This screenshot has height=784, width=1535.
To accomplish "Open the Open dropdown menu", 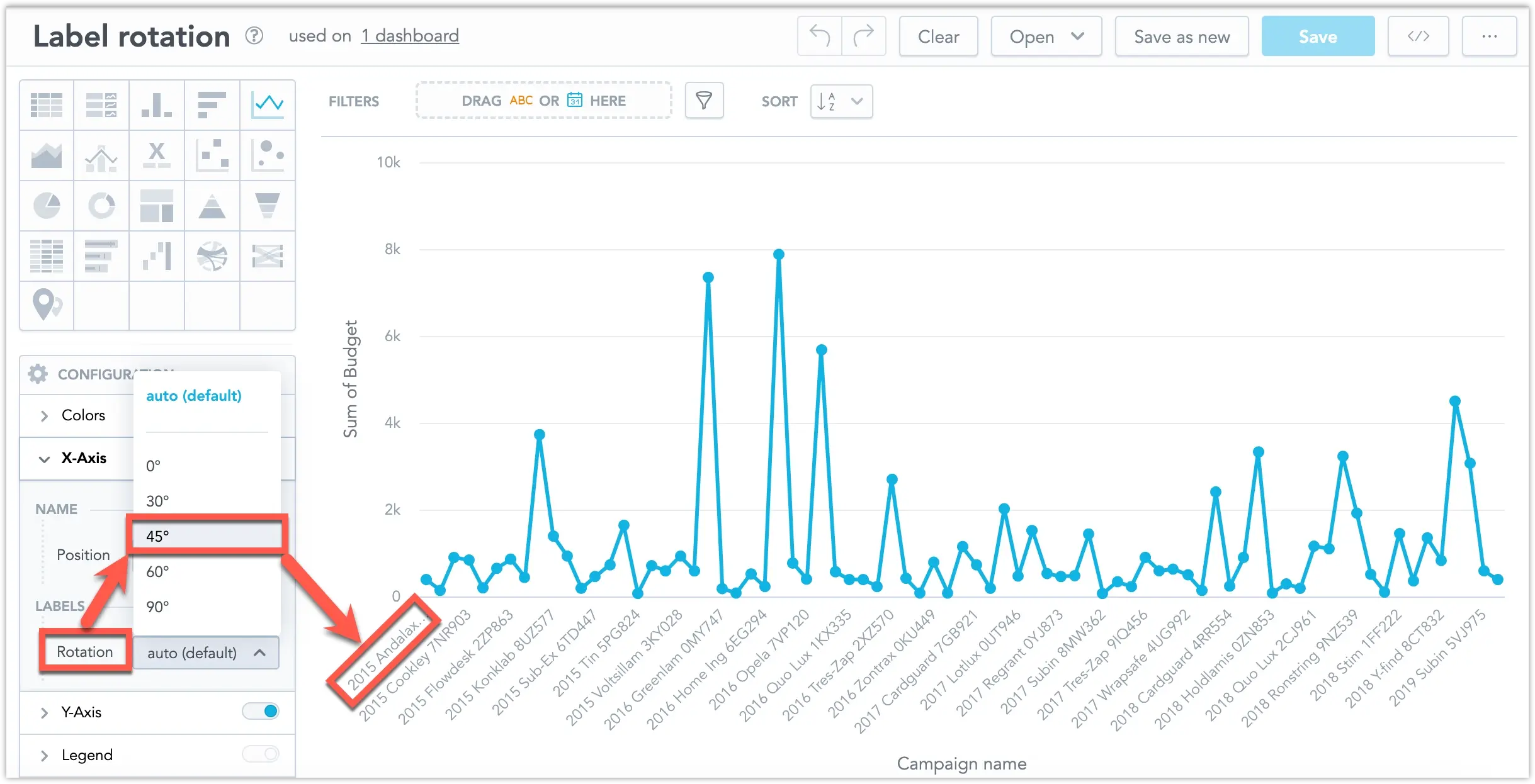I will point(1045,36).
